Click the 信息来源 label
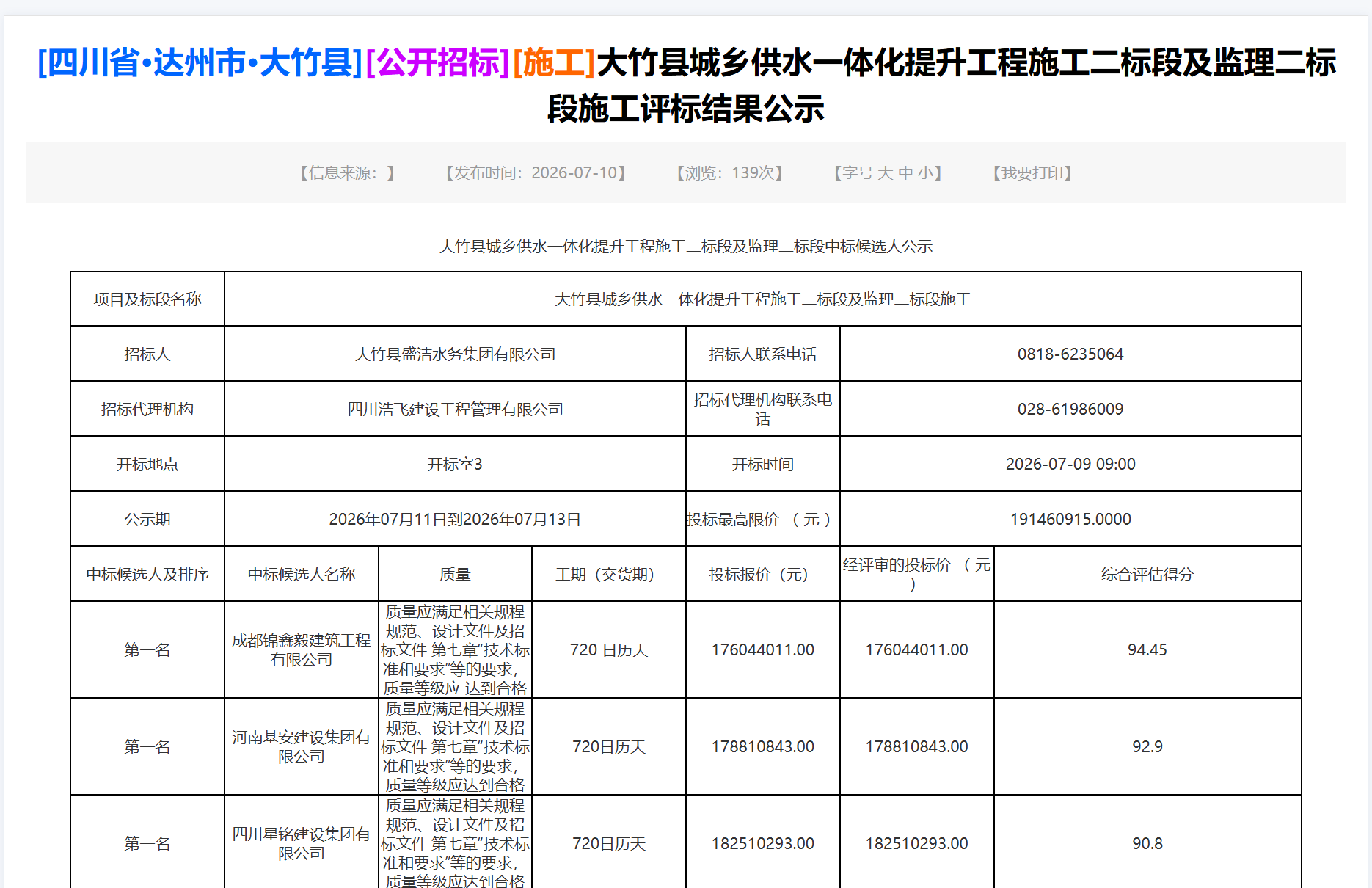This screenshot has height=888, width=1372. pyautogui.click(x=347, y=173)
